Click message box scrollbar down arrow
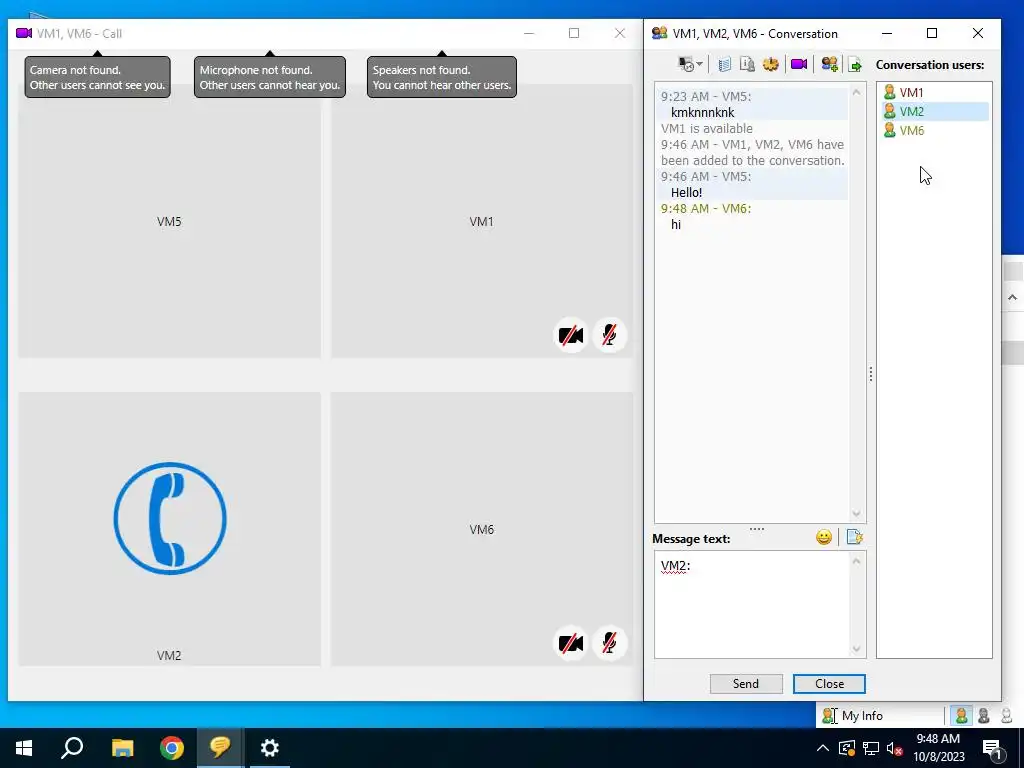 [857, 649]
